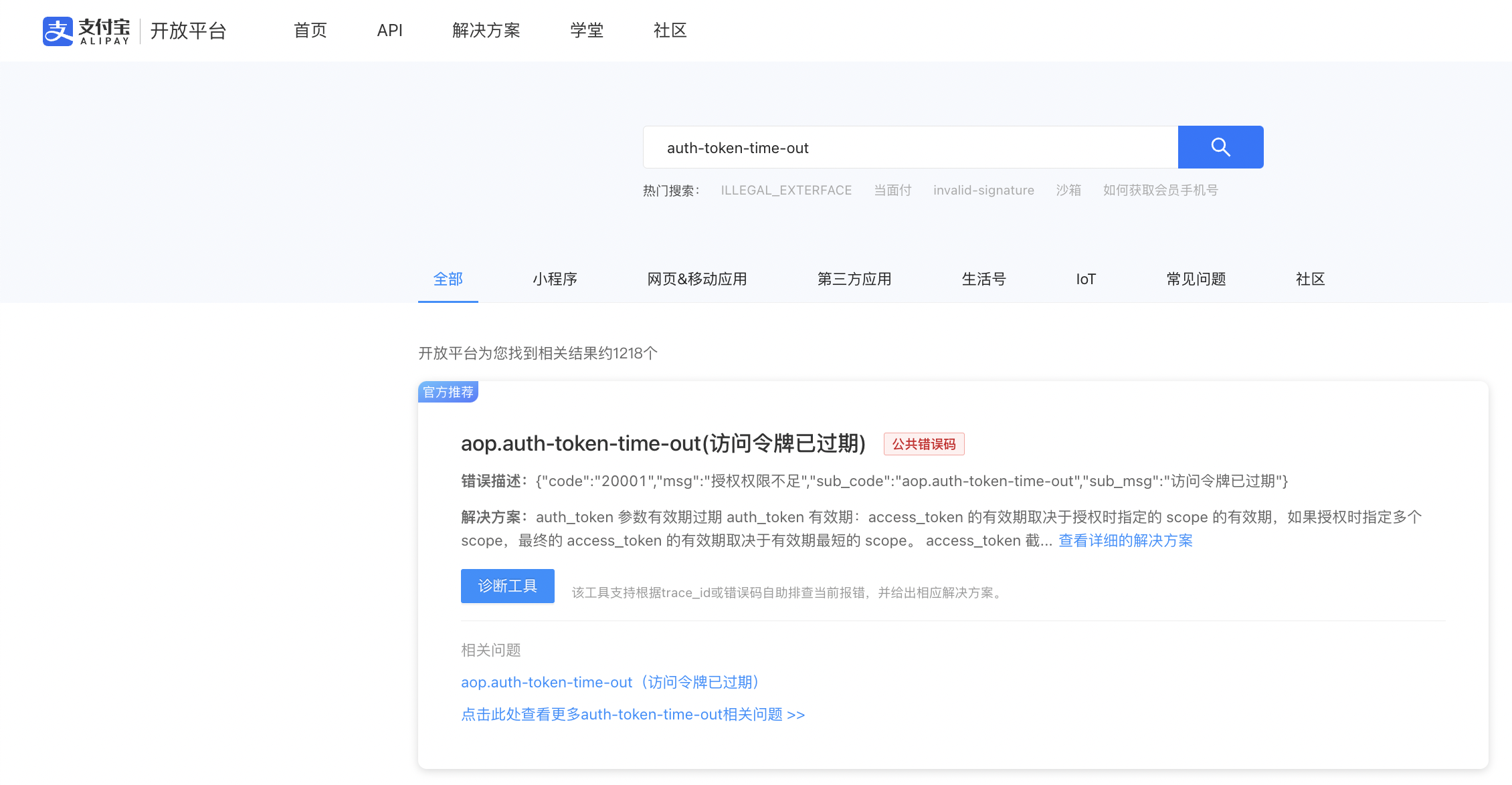This screenshot has width=1512, height=785.
Task: Click the result count text 约1218个
Action: coord(628,354)
